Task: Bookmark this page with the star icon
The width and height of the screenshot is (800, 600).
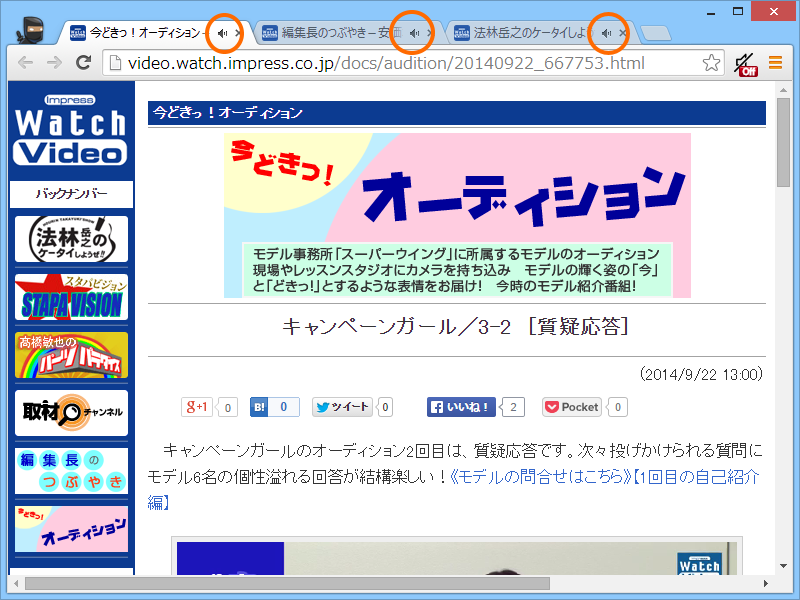Action: coord(712,61)
